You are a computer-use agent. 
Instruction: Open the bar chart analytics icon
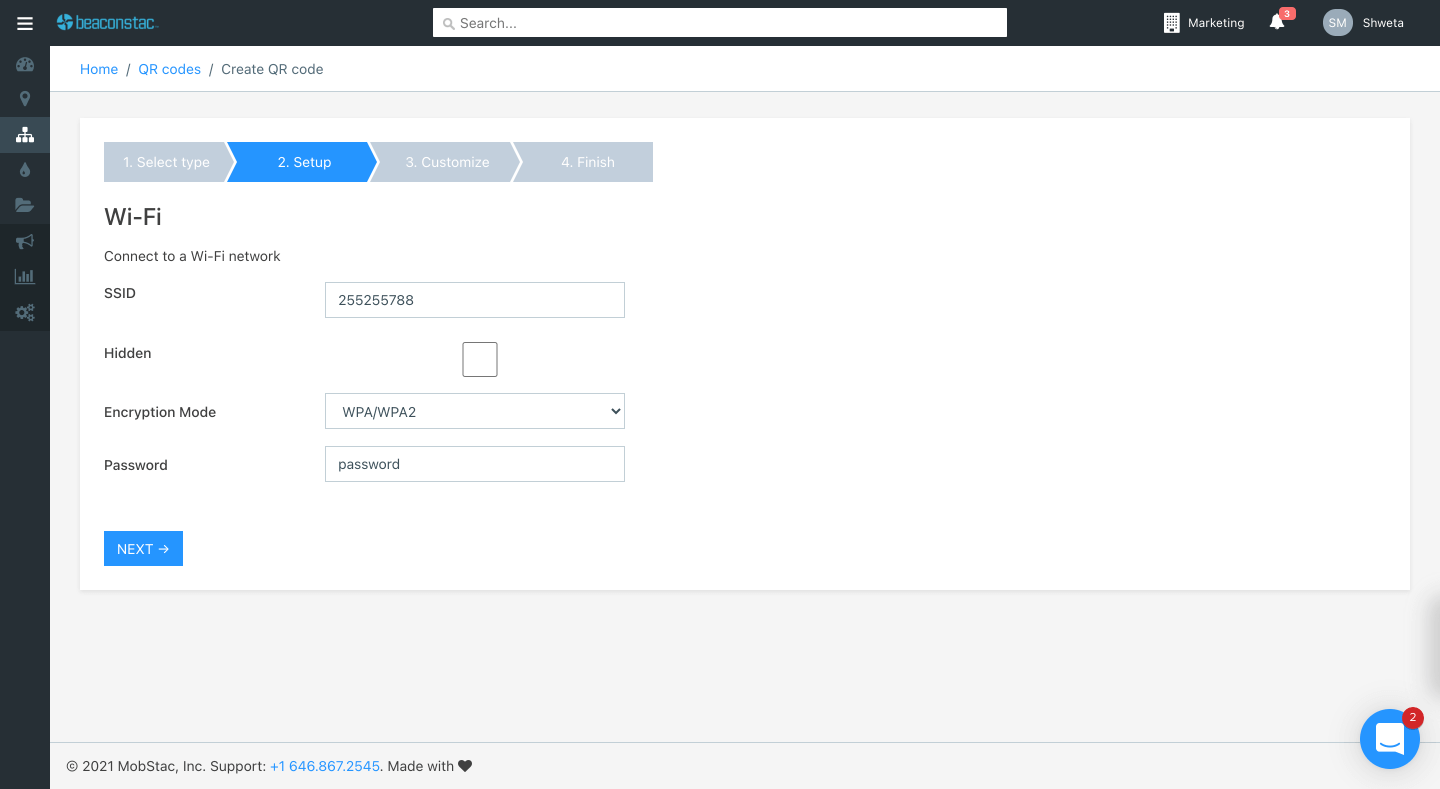coord(25,277)
